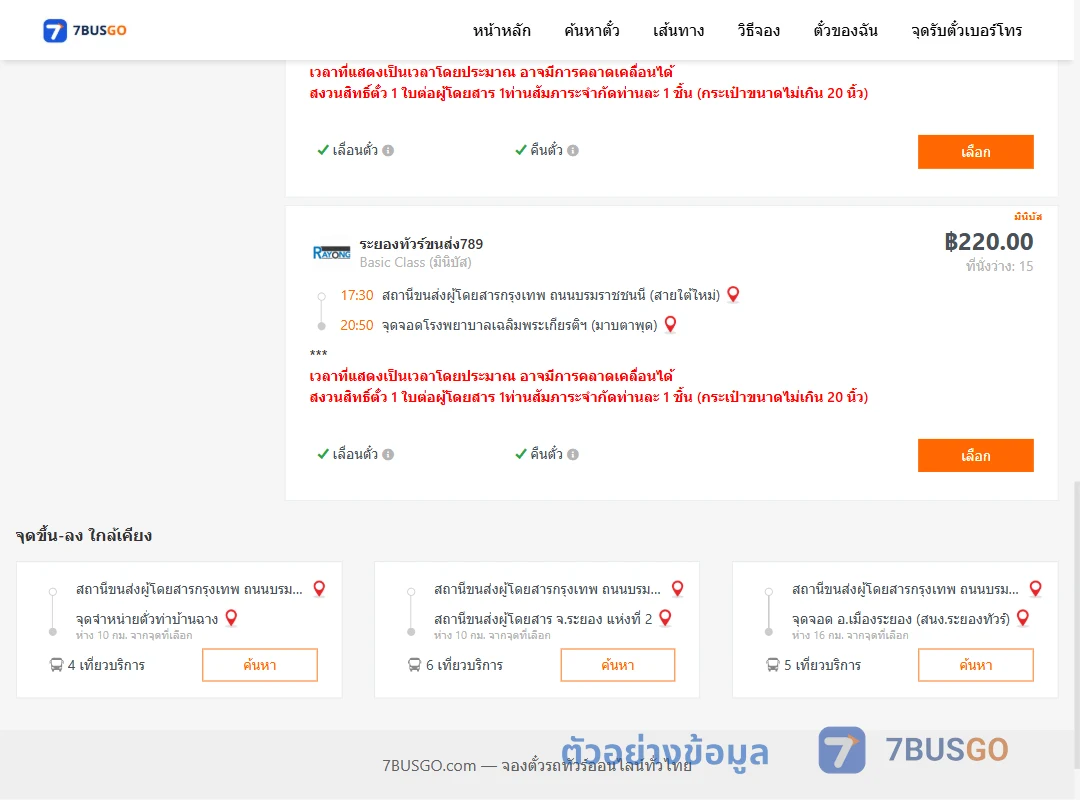The image size is (1080, 800).
Task: Open origin map pin in first nearby card
Action: point(320,588)
